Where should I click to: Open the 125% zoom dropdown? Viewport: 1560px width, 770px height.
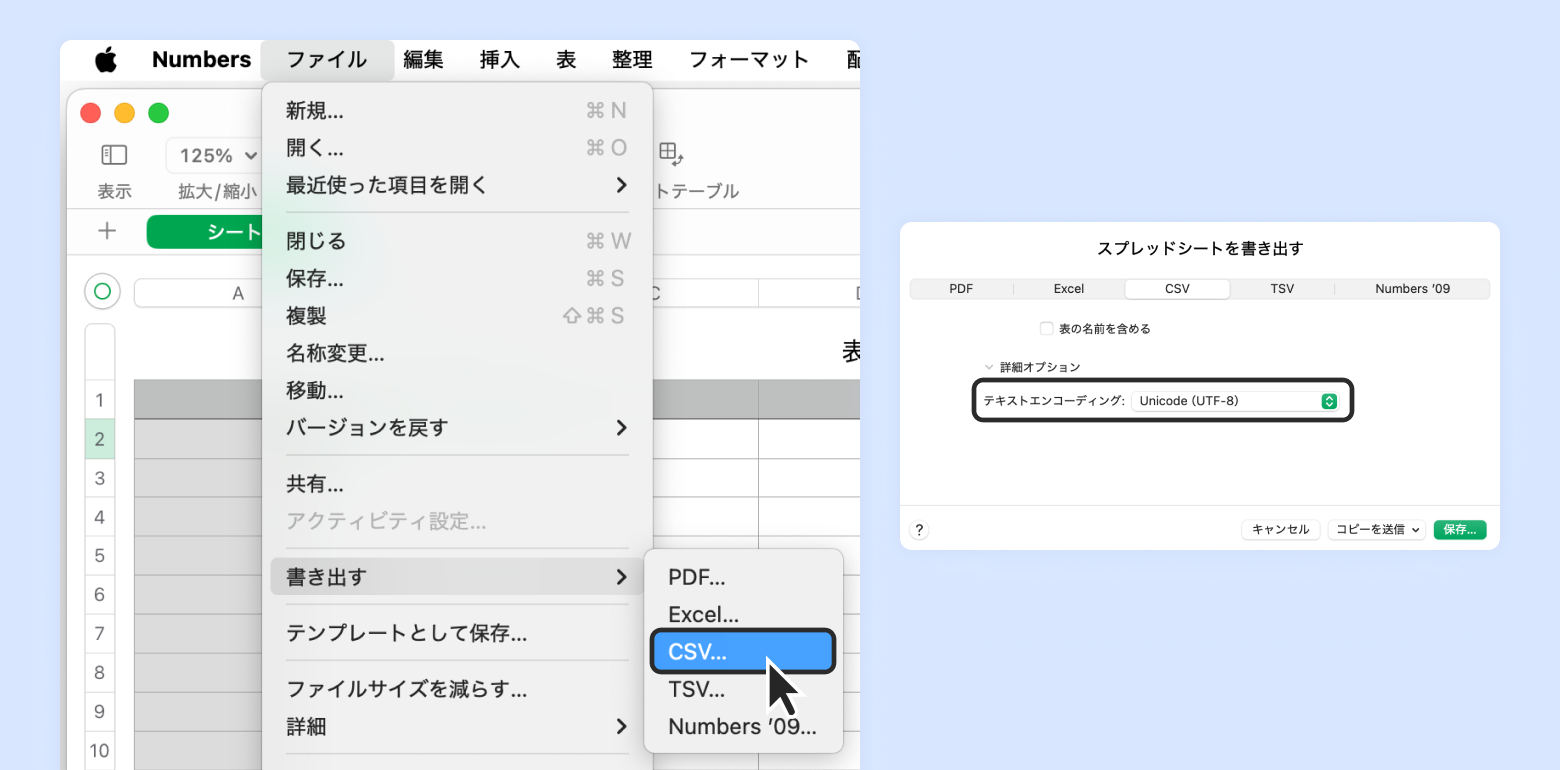pos(215,155)
